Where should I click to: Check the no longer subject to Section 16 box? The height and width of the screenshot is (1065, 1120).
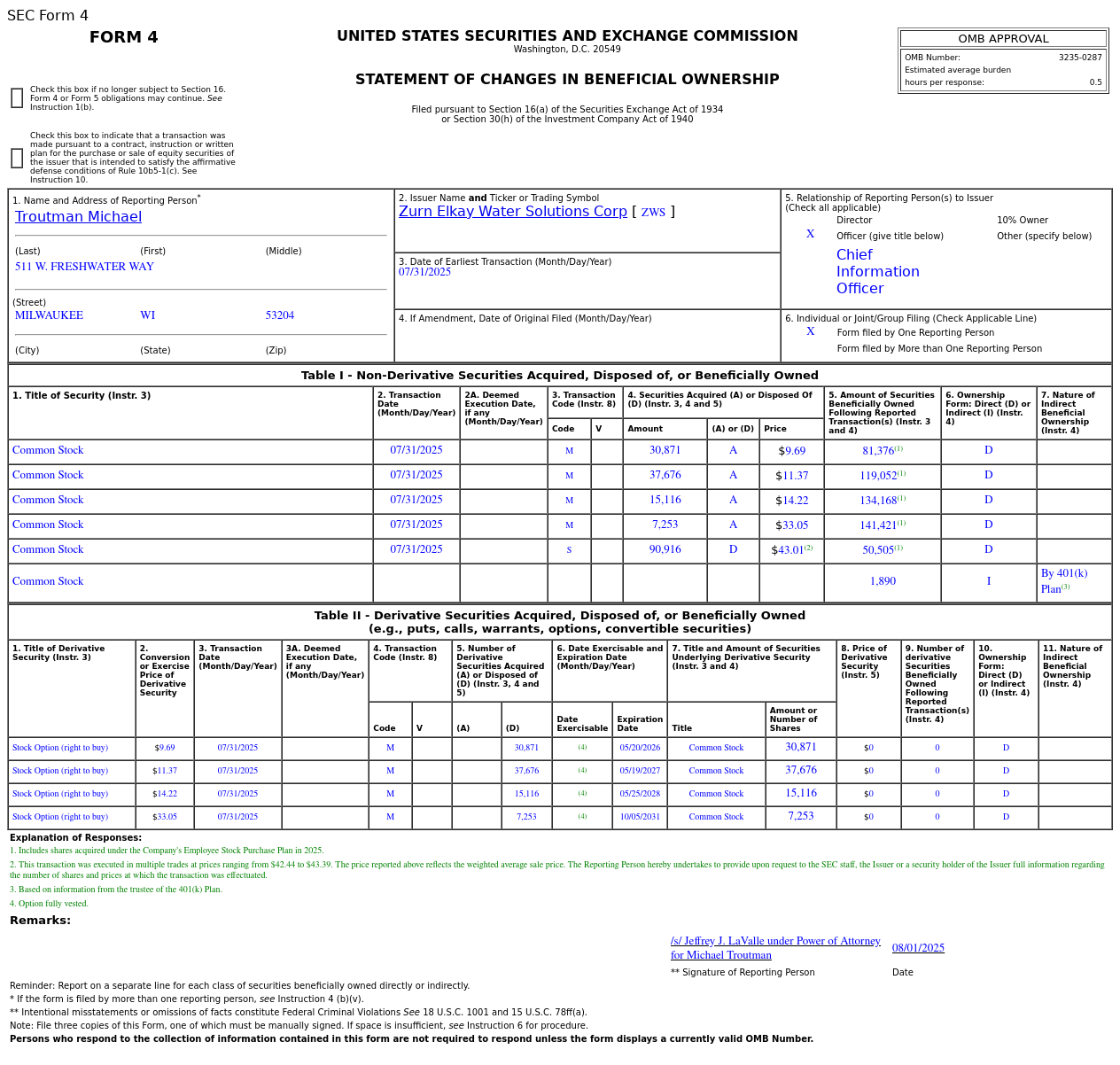pyautogui.click(x=17, y=98)
